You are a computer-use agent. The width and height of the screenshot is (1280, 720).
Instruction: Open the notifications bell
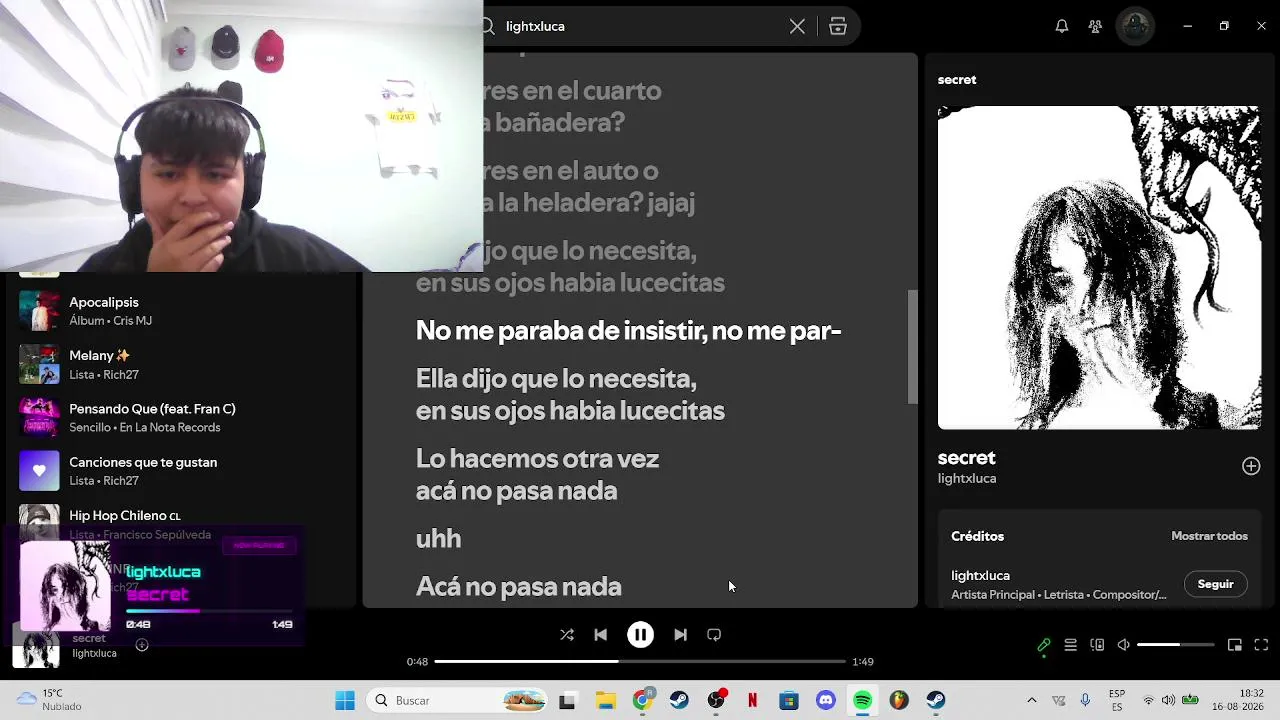1062,26
